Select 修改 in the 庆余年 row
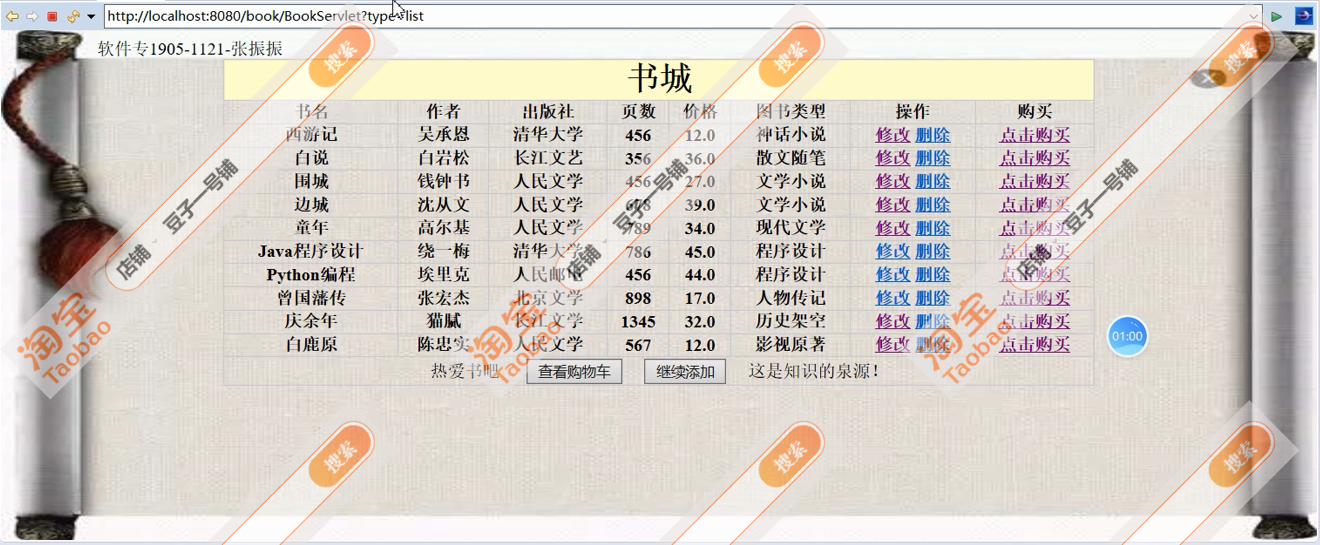 [x=893, y=321]
